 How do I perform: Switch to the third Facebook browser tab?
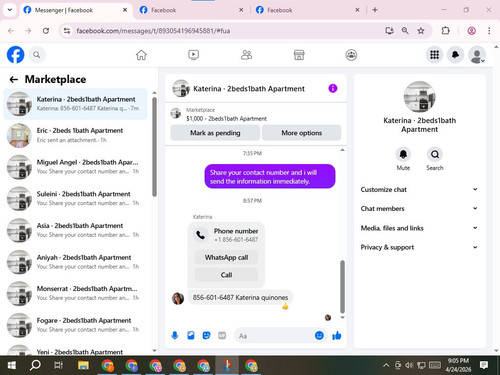pyautogui.click(x=307, y=10)
